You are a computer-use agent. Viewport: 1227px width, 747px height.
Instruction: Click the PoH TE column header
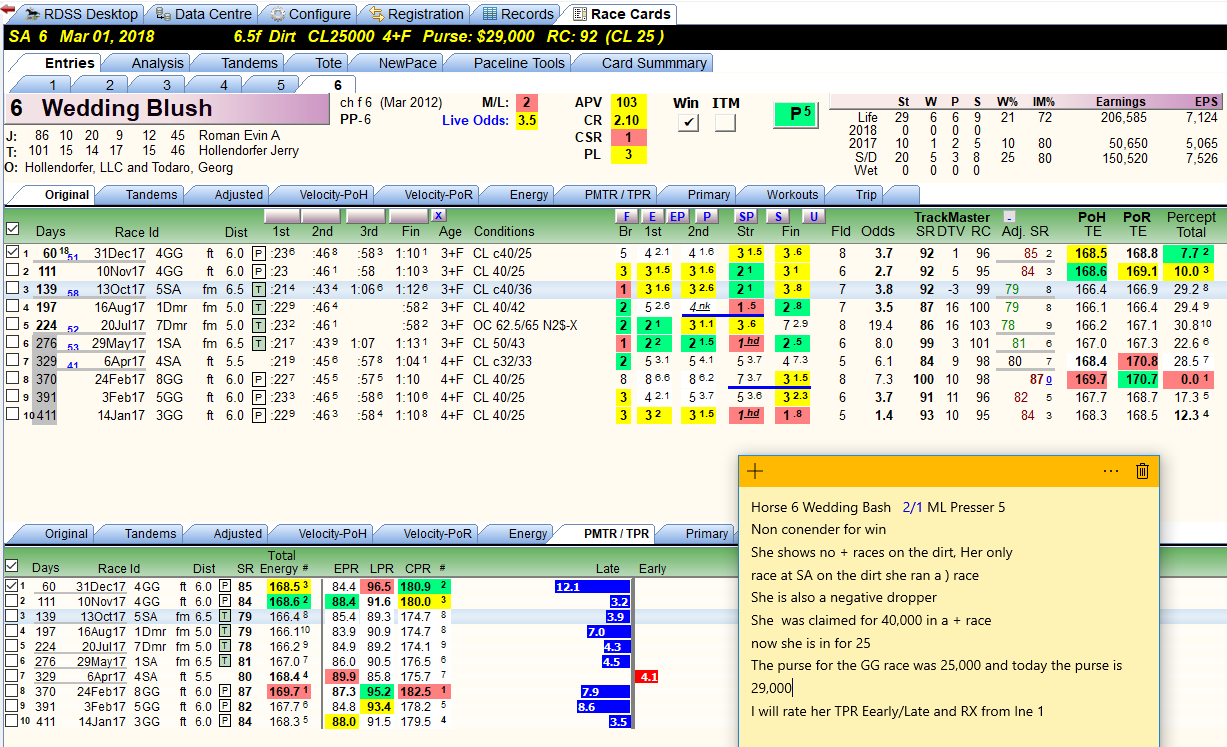(1091, 224)
